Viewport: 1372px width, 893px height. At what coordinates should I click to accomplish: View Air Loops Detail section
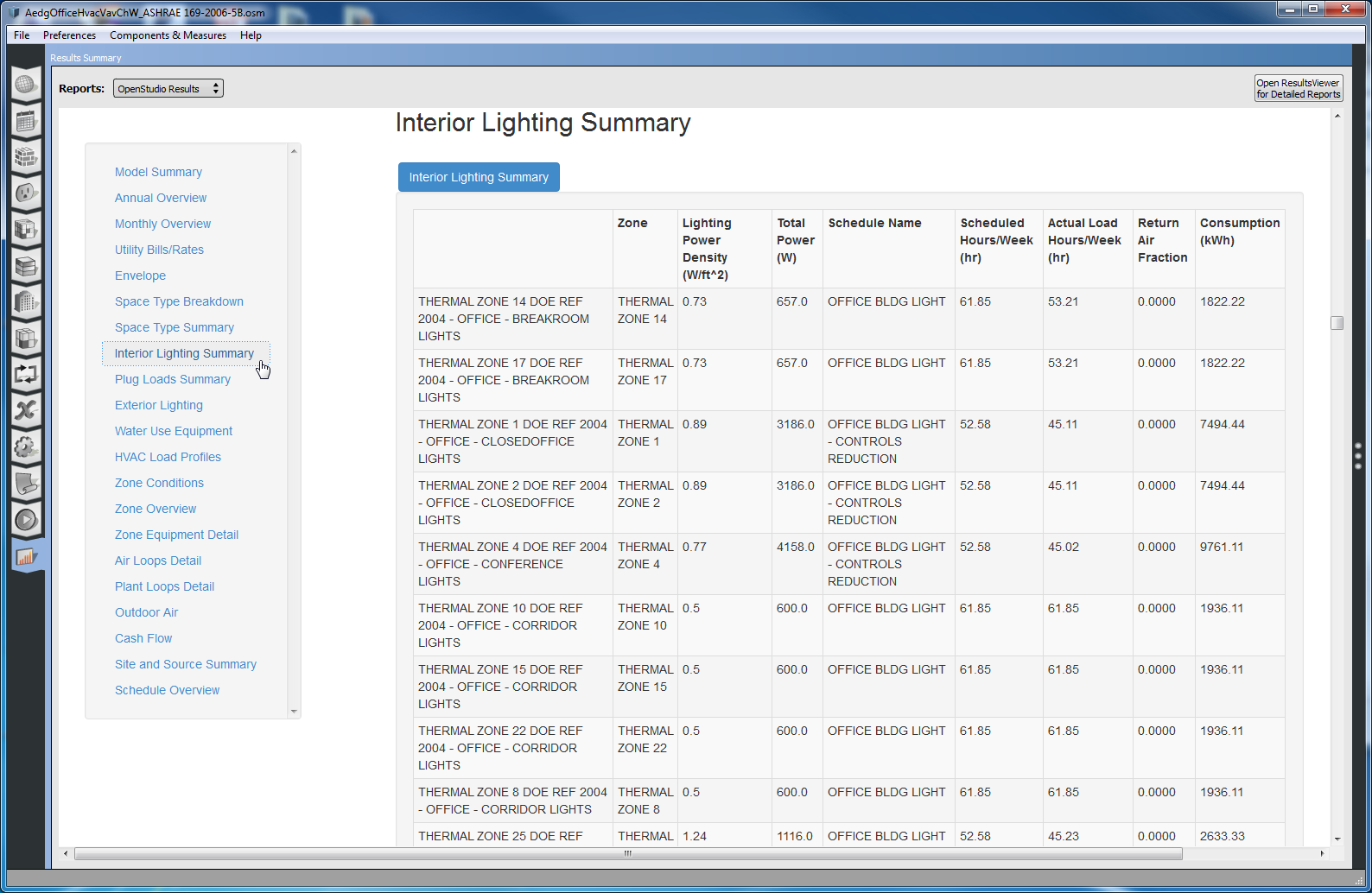(x=158, y=560)
